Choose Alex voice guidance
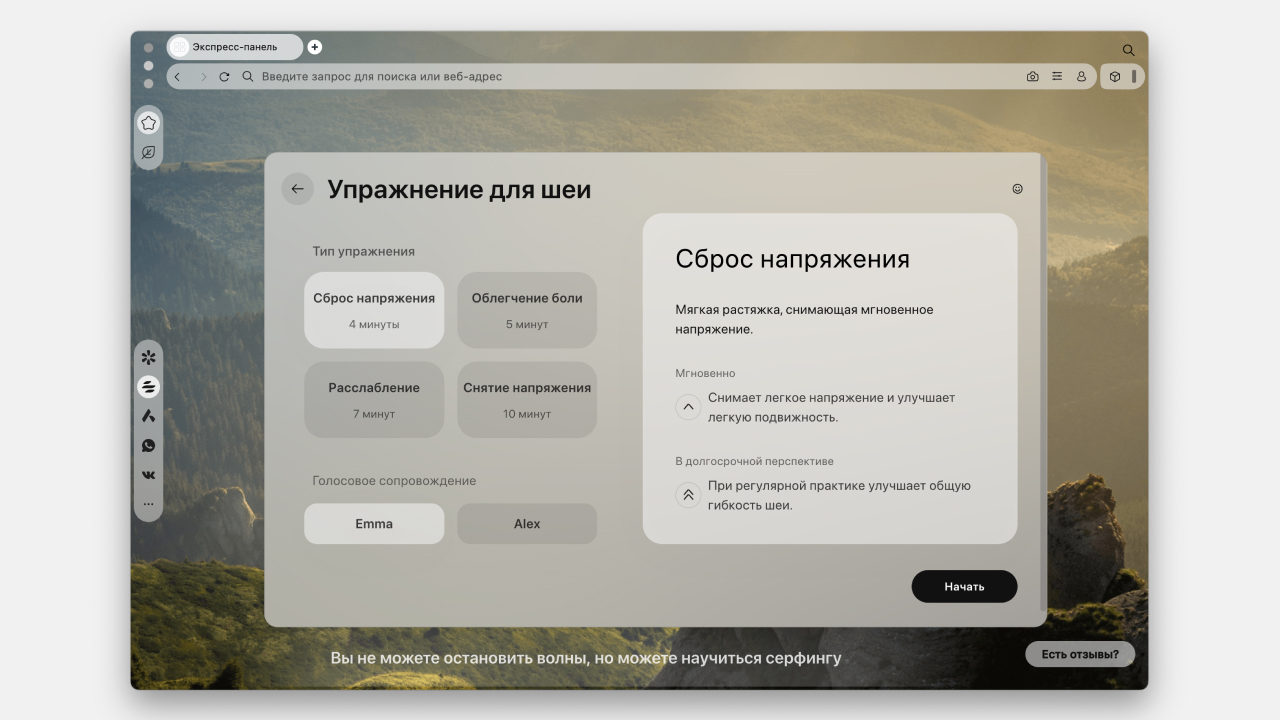1280x720 pixels. [527, 524]
